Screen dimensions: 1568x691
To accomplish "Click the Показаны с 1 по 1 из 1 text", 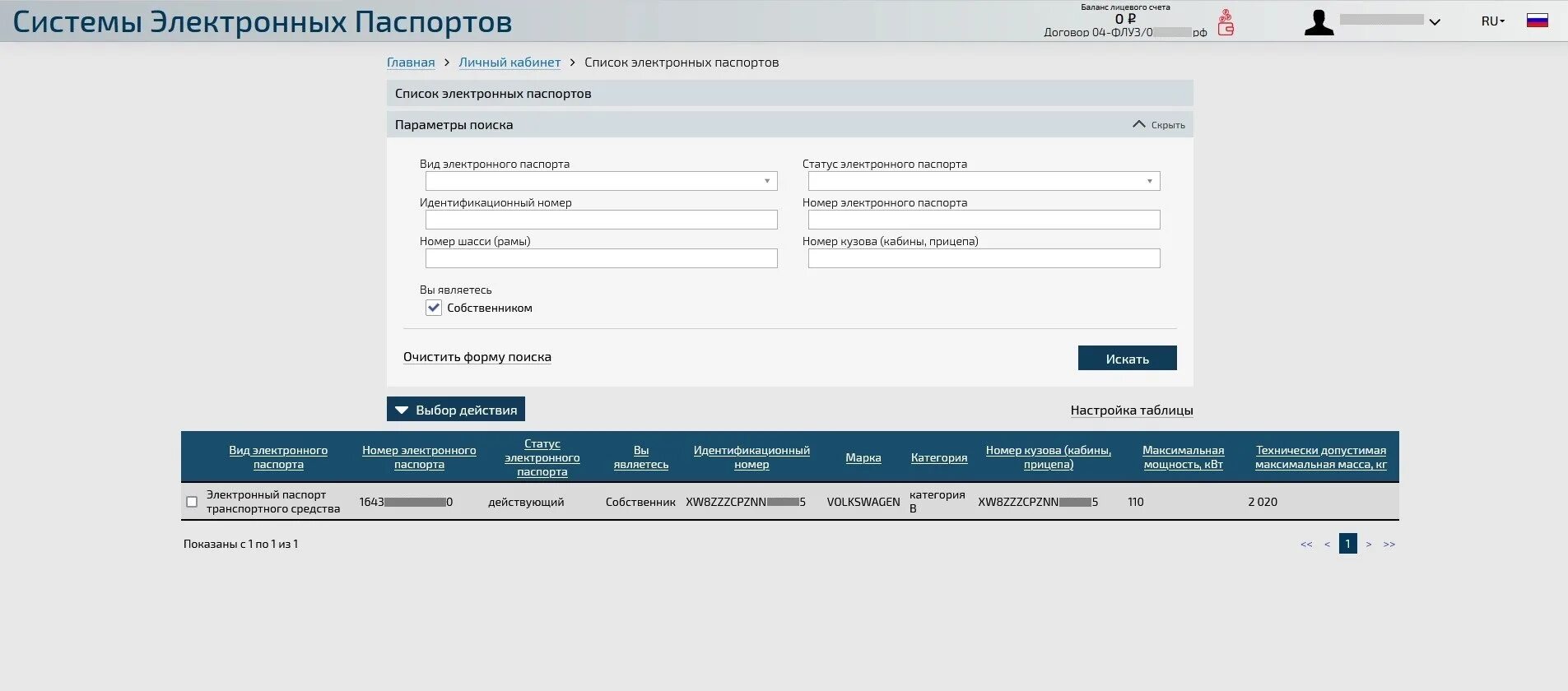I will pos(240,544).
